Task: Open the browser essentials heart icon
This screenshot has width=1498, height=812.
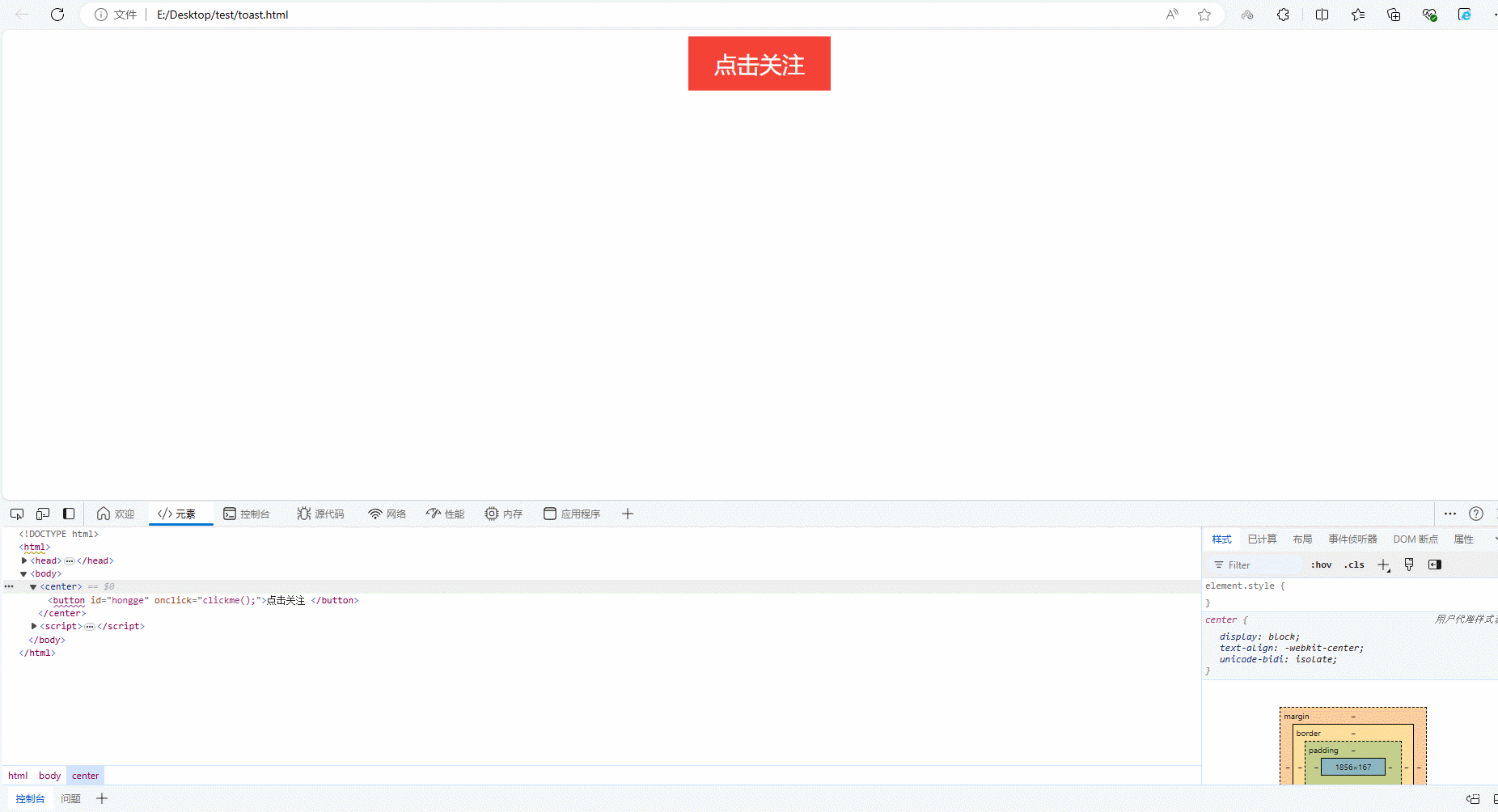Action: pos(1429,15)
